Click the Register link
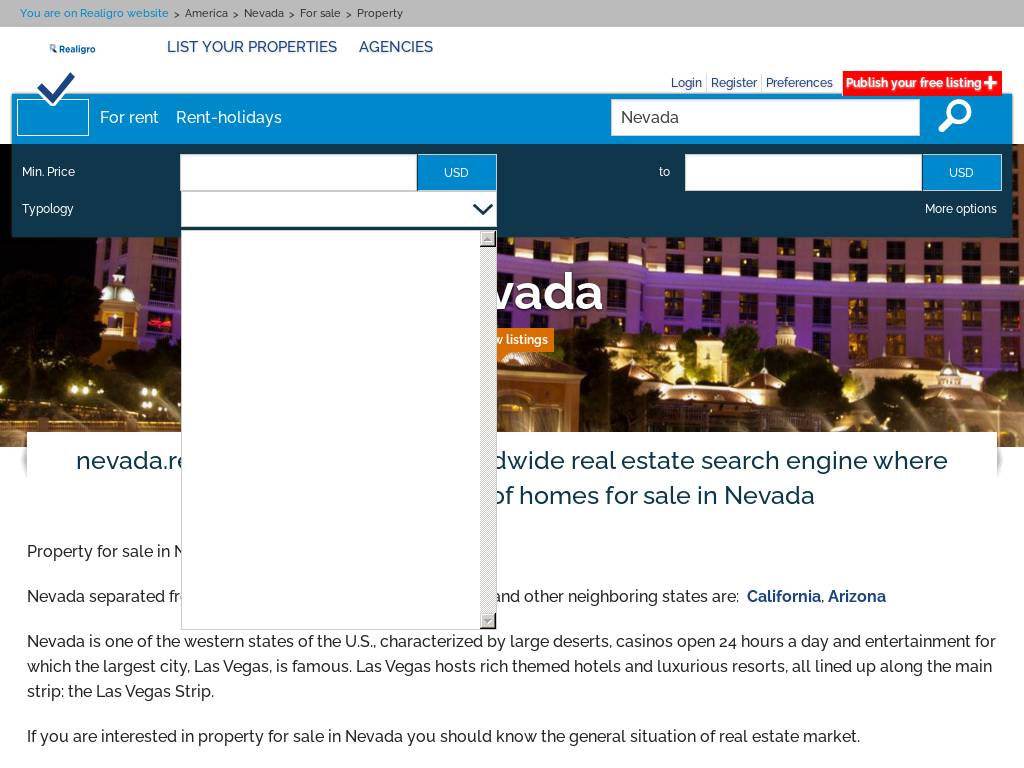1024x768 pixels. click(x=734, y=83)
